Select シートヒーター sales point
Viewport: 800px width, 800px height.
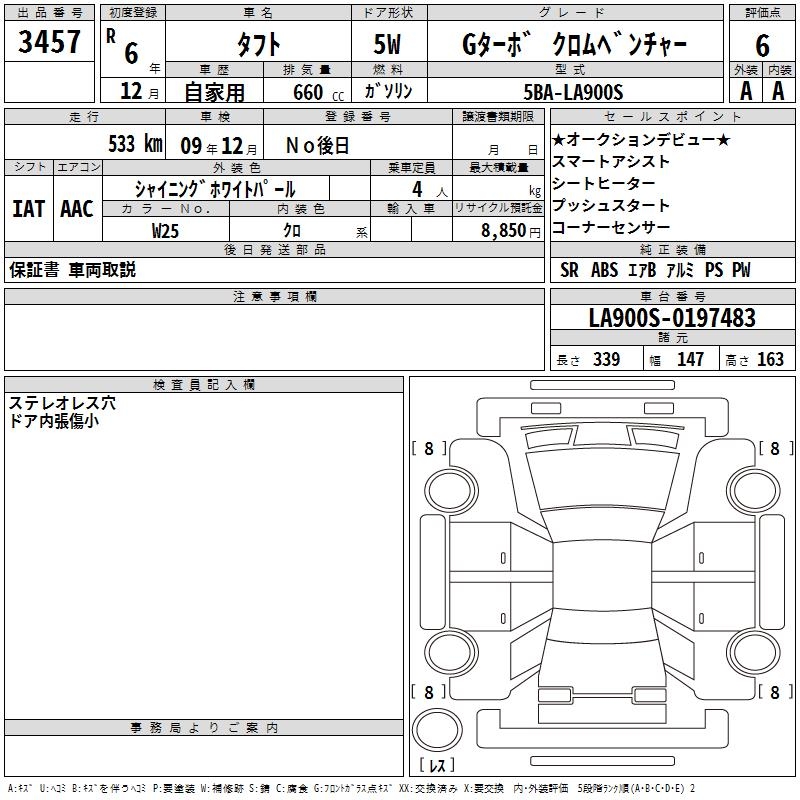(x=604, y=183)
